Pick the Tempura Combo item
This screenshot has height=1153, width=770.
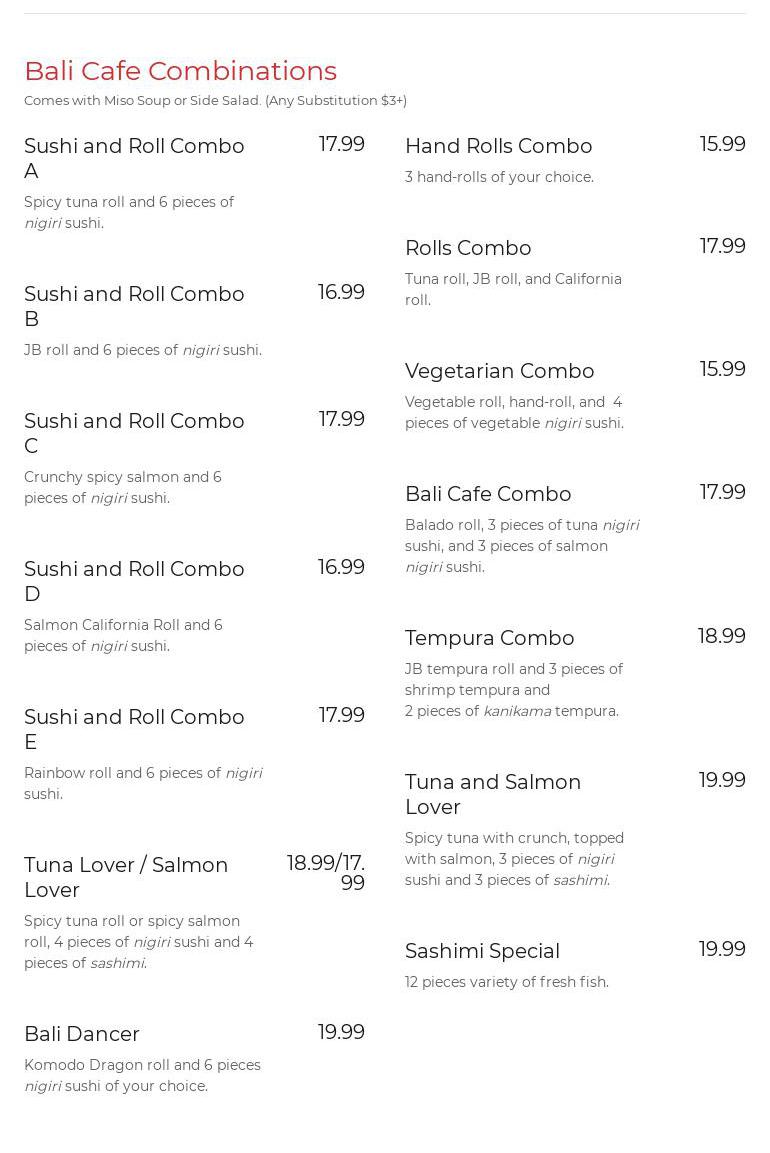[489, 638]
